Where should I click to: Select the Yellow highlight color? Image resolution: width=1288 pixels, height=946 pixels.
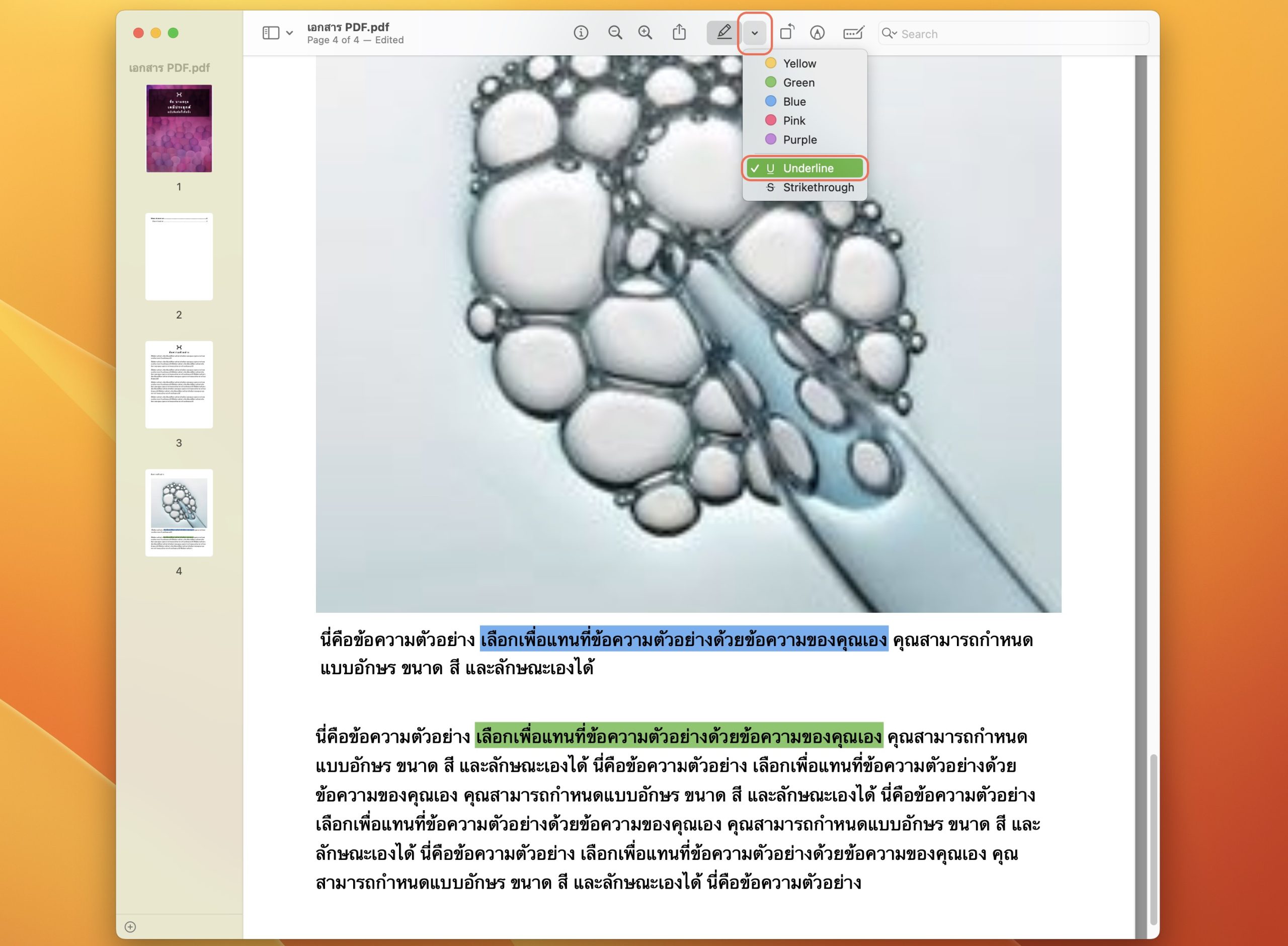click(x=798, y=63)
